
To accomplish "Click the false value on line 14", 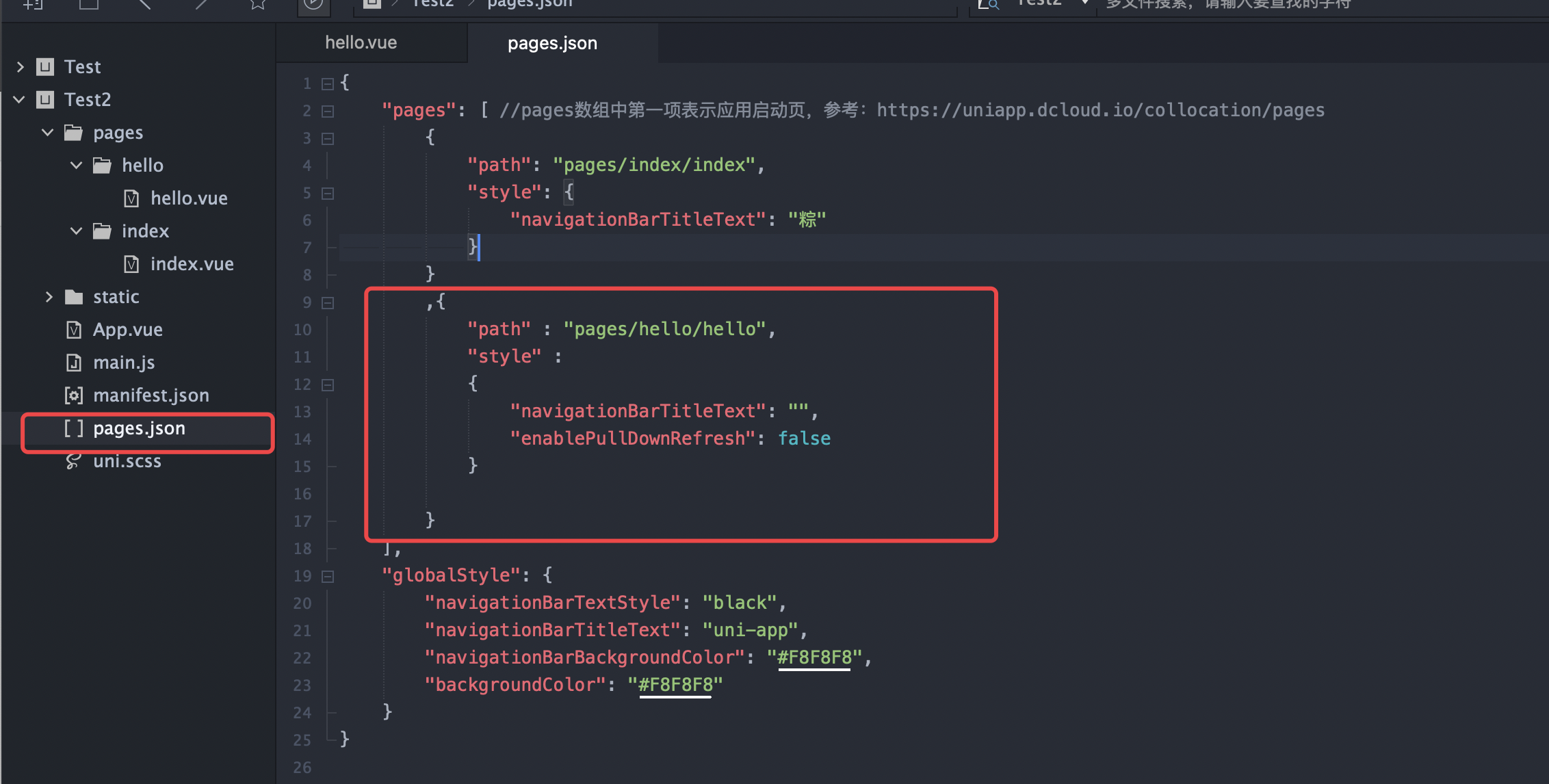I will click(804, 439).
